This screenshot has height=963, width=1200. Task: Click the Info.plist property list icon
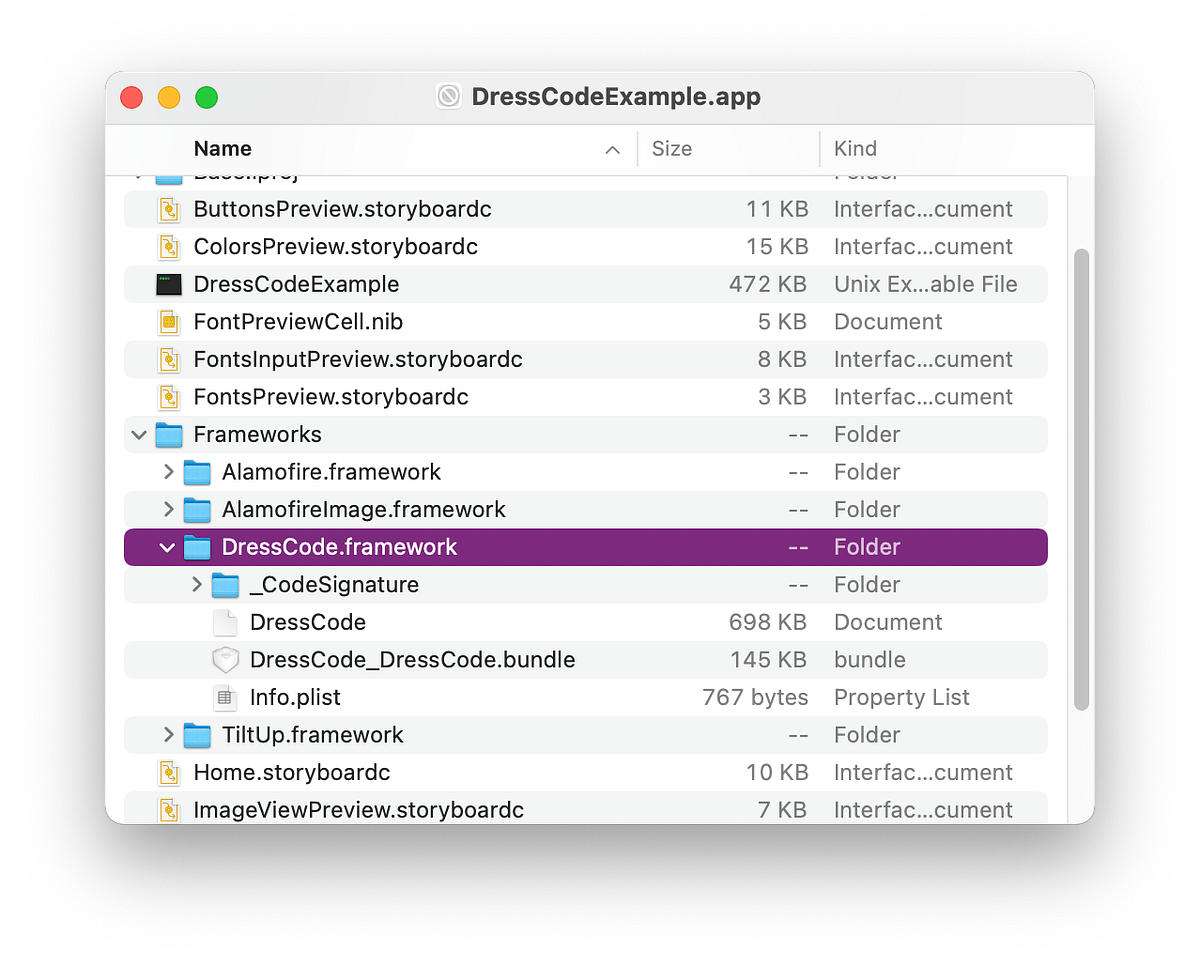225,697
